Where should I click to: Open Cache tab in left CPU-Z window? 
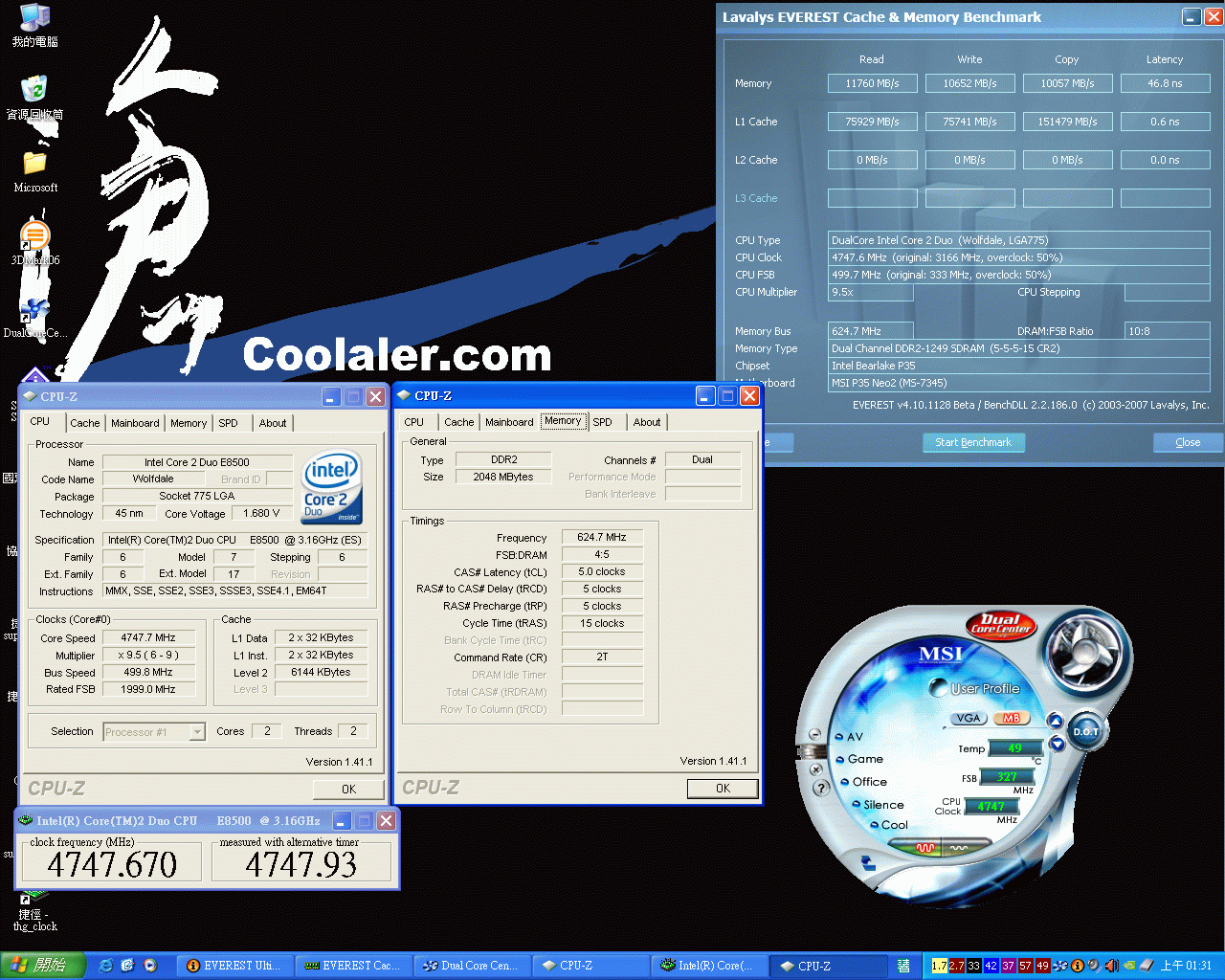(85, 423)
